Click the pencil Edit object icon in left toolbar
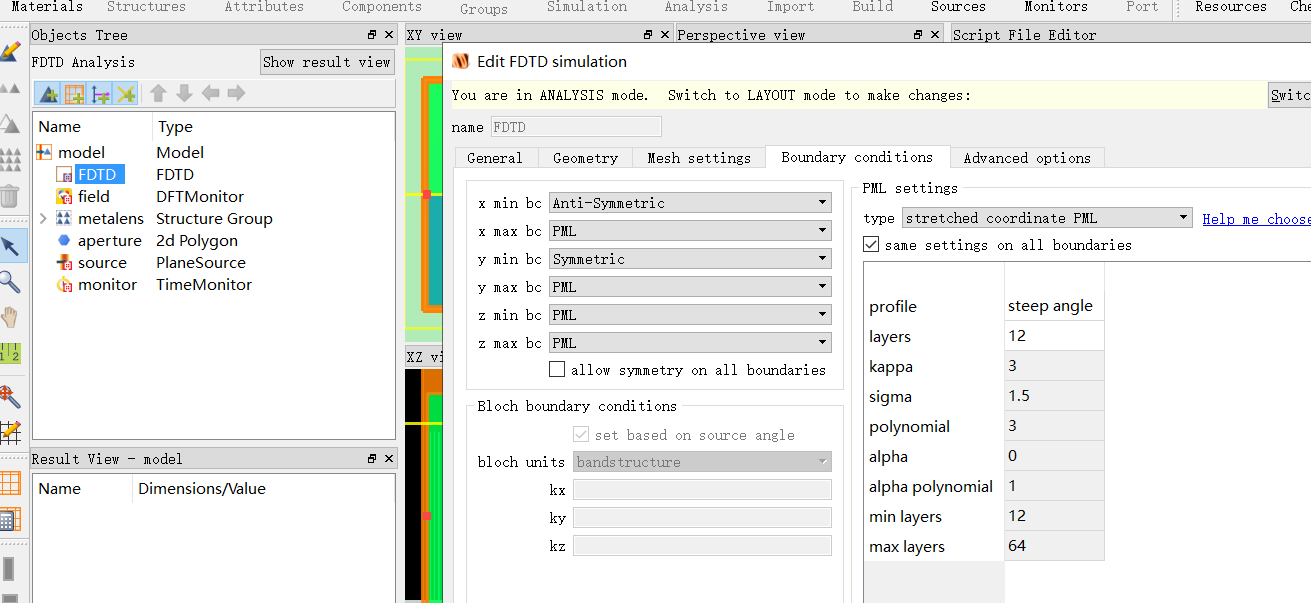 (10, 50)
